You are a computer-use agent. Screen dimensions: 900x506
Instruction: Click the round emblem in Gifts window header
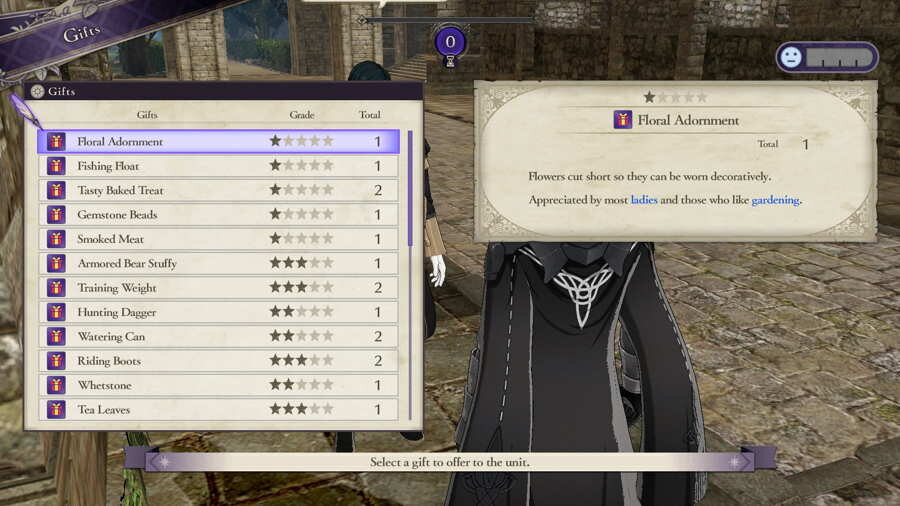37,91
